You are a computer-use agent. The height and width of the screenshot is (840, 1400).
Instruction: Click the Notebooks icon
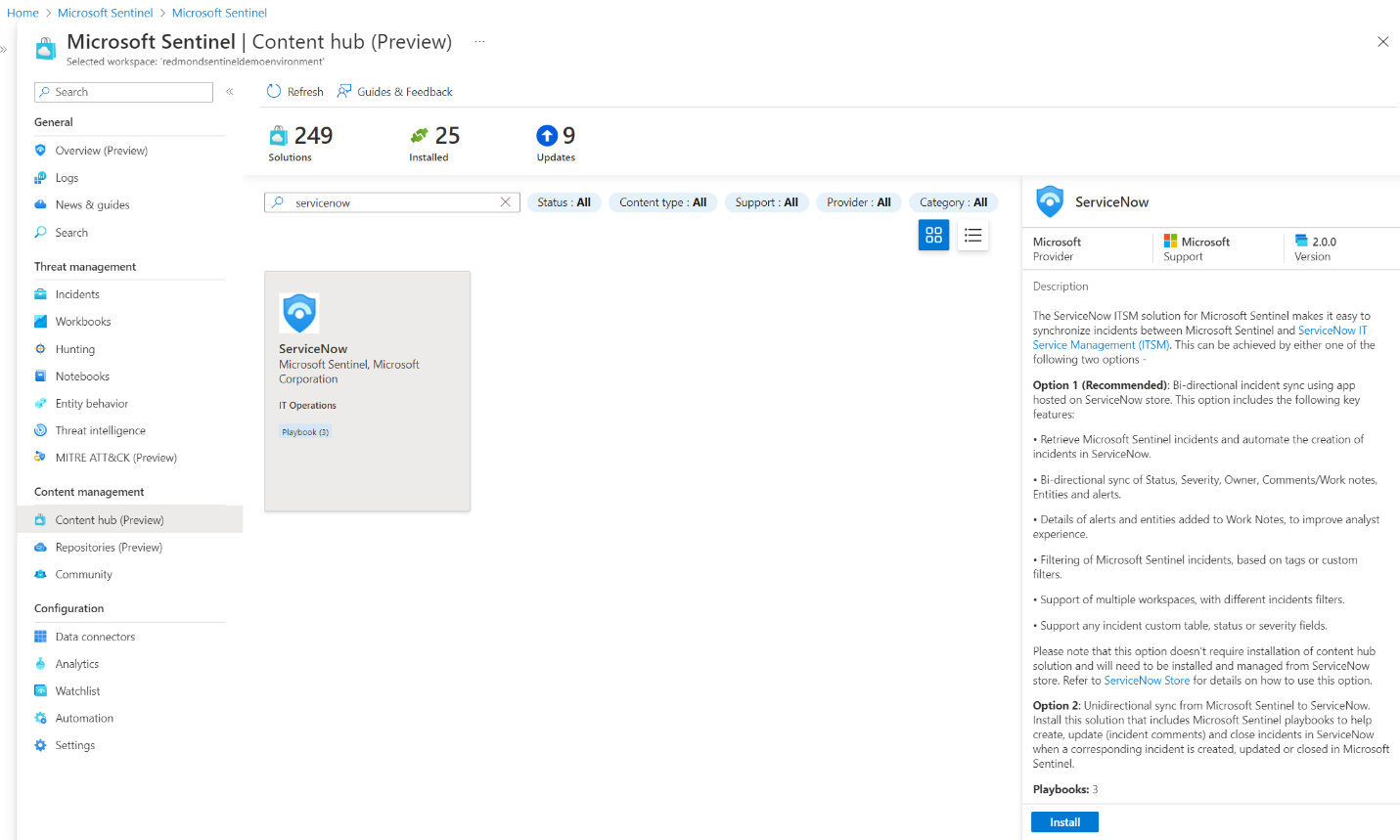[x=40, y=376]
